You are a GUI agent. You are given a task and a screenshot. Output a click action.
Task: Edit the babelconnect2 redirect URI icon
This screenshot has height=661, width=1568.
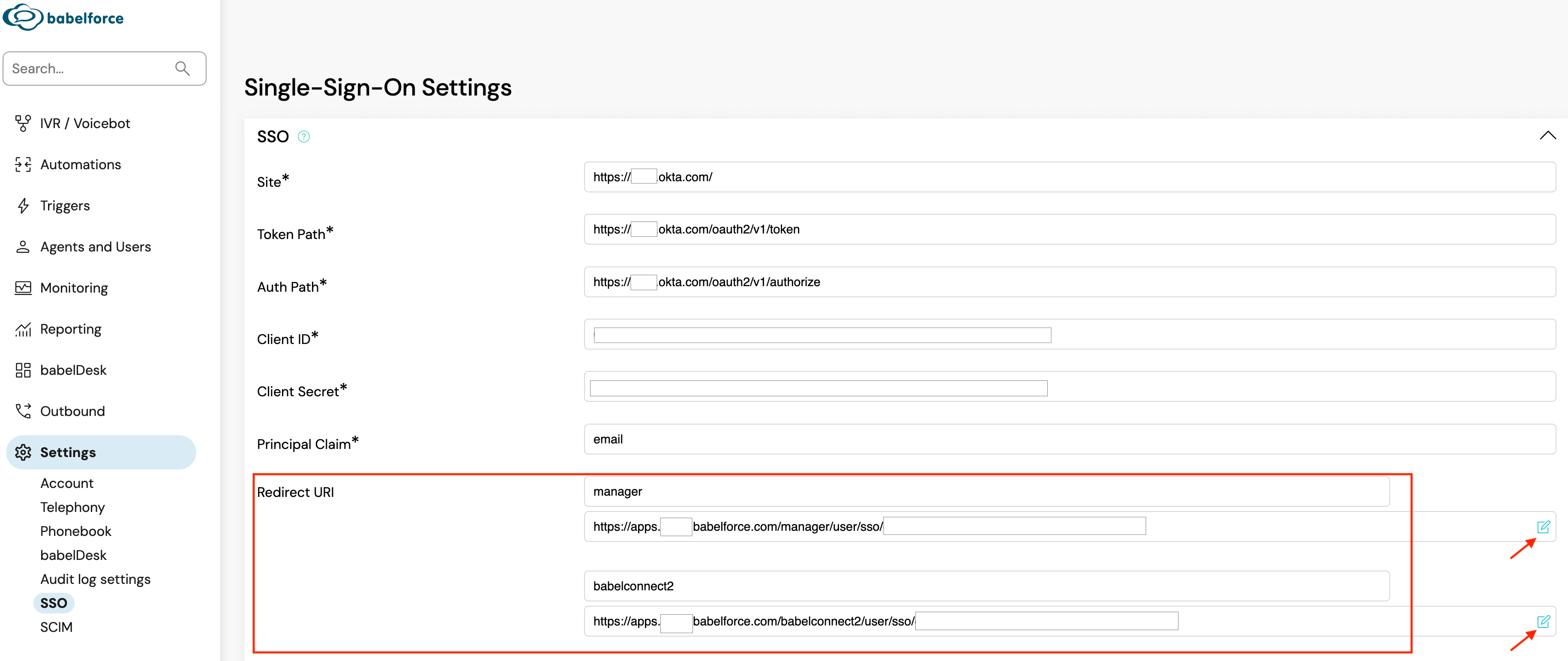tap(1543, 622)
